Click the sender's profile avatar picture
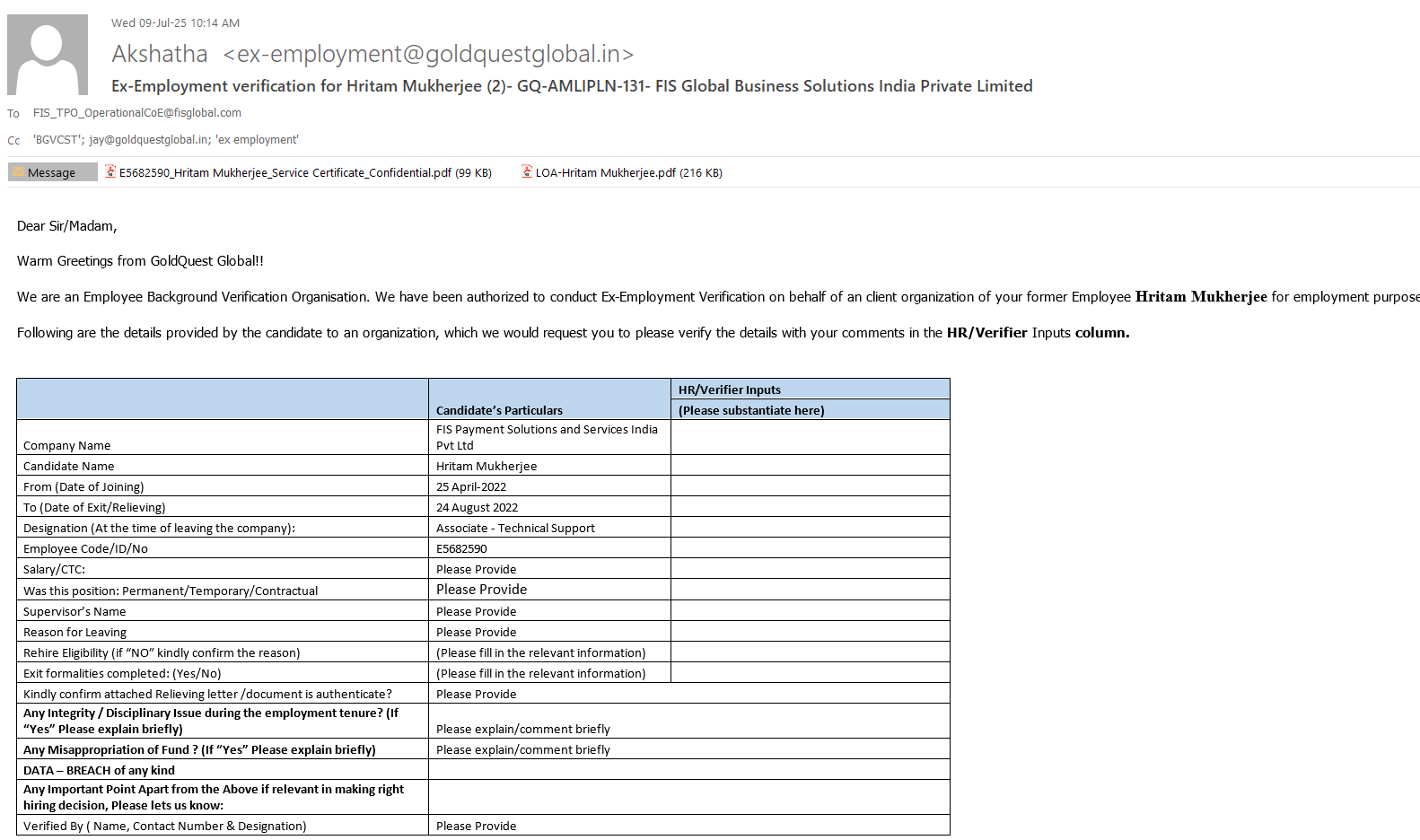 click(x=48, y=55)
